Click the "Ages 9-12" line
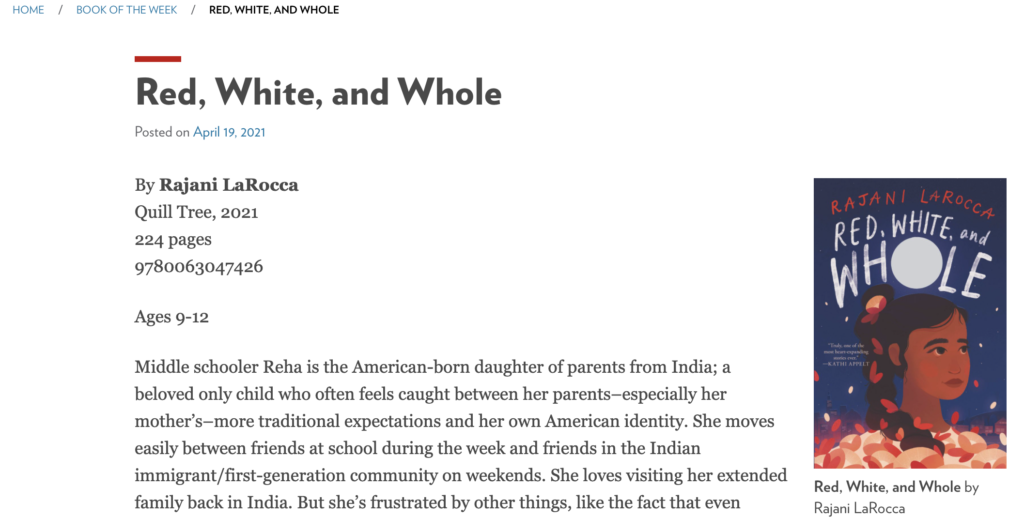Screen dimensions: 1024x518 pos(171,317)
